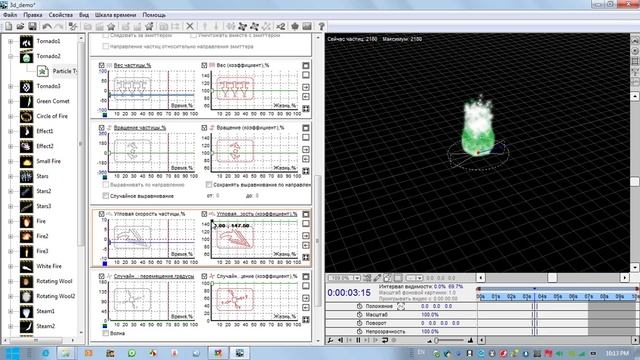Collapse the Tornado2 tree node

pos(11,56)
